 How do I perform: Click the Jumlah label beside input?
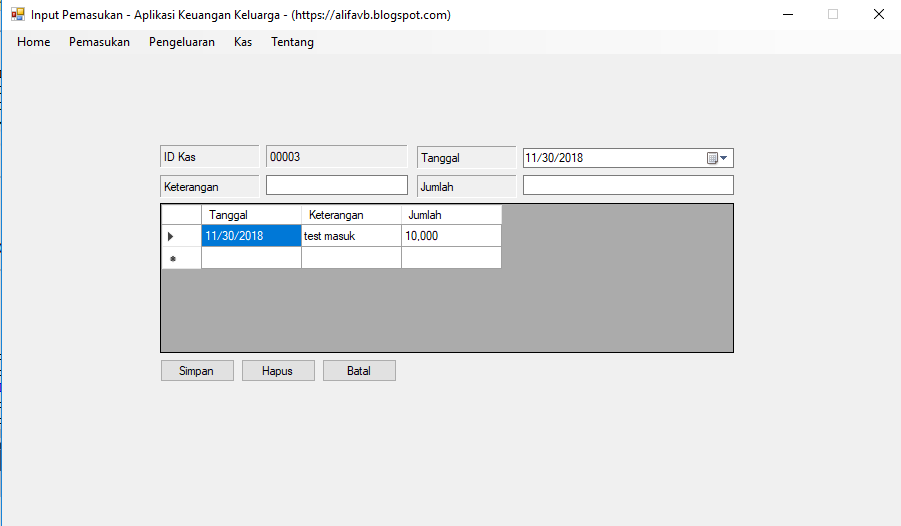pyautogui.click(x=467, y=187)
